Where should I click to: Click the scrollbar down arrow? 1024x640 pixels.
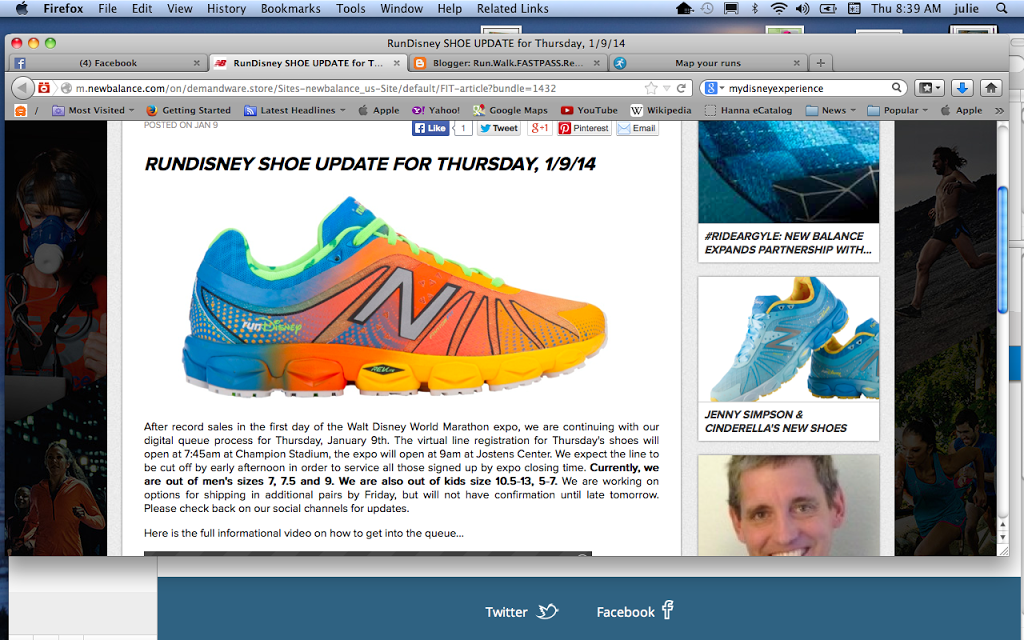1003,537
